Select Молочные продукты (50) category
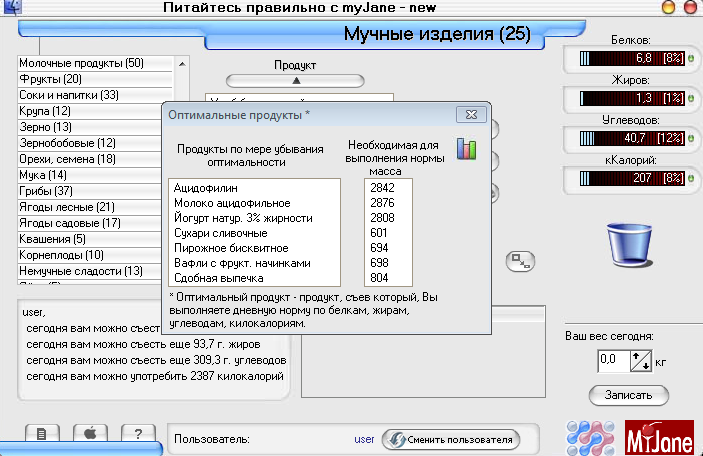The height and width of the screenshot is (456, 703). 82,64
